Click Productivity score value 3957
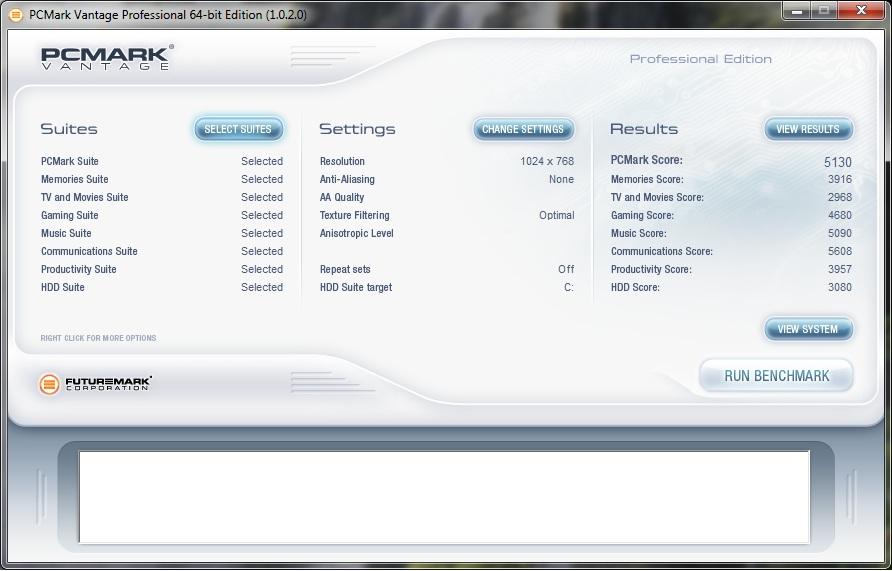 (x=840, y=270)
